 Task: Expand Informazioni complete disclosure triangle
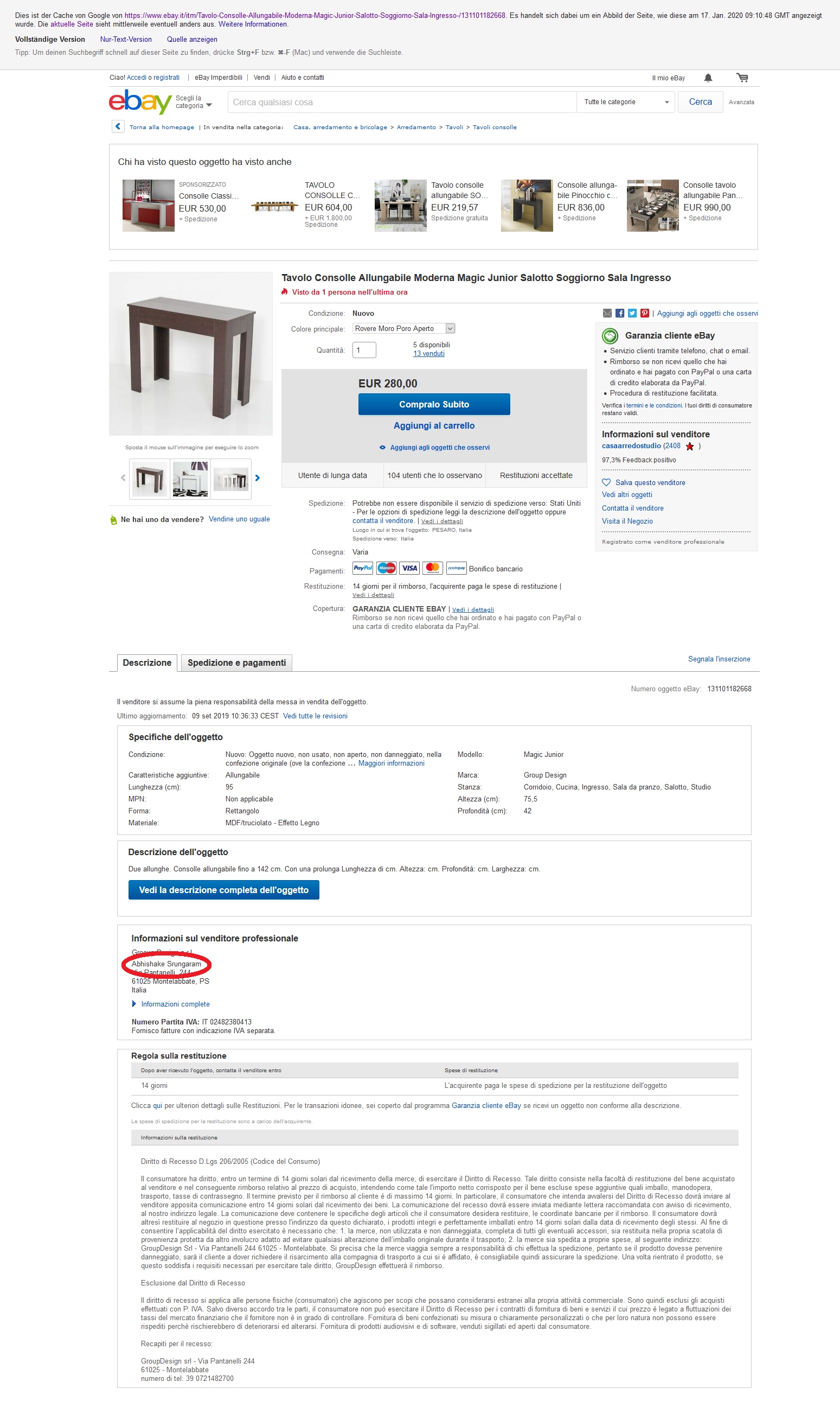click(134, 1004)
